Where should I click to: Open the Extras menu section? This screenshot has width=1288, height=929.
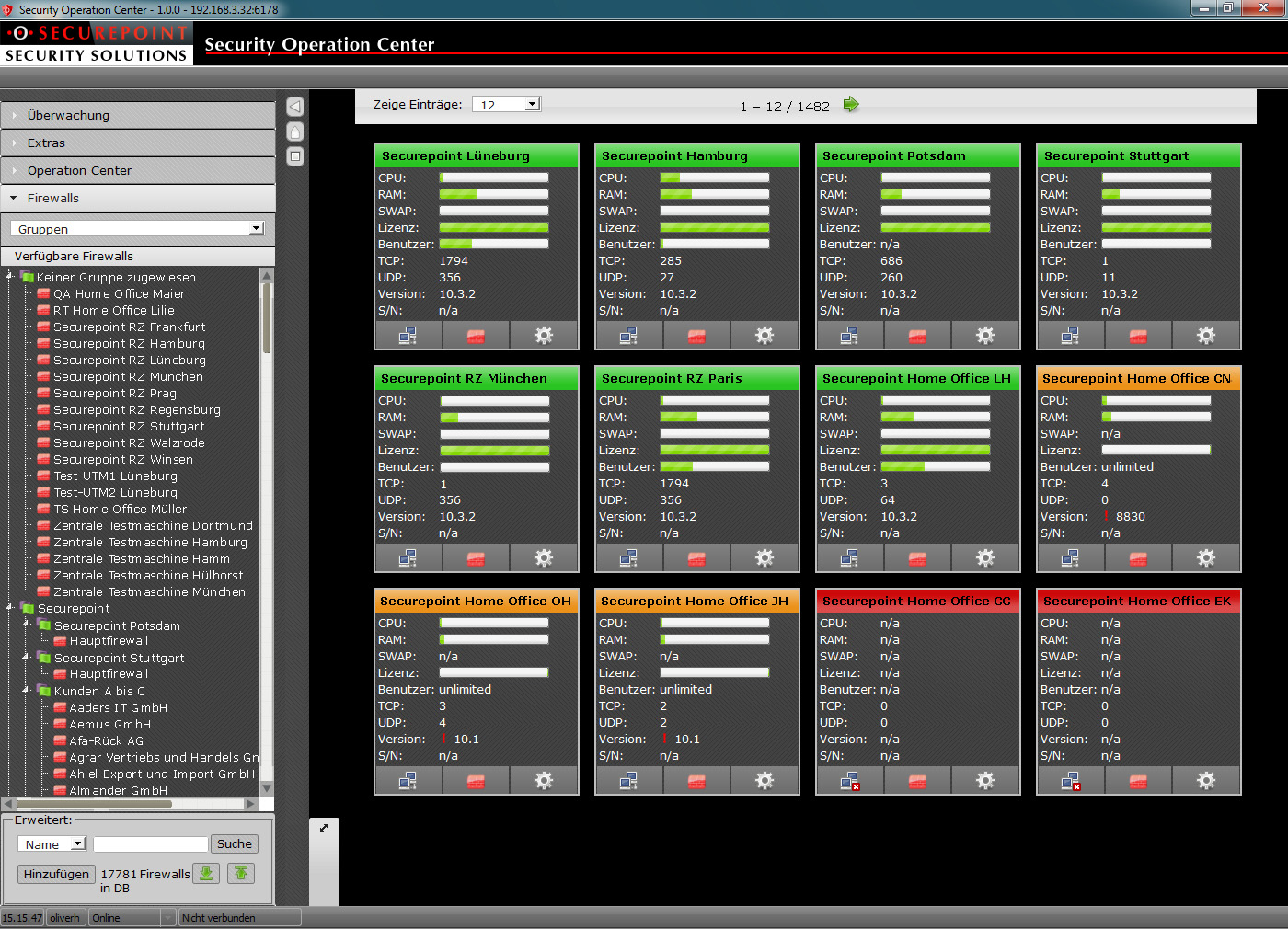pos(138,143)
